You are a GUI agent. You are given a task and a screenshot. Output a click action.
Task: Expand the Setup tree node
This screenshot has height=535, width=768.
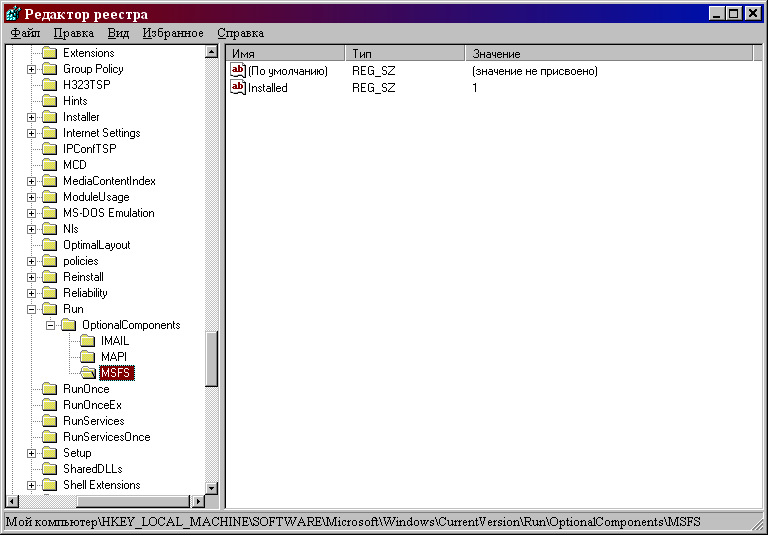tap(32, 453)
